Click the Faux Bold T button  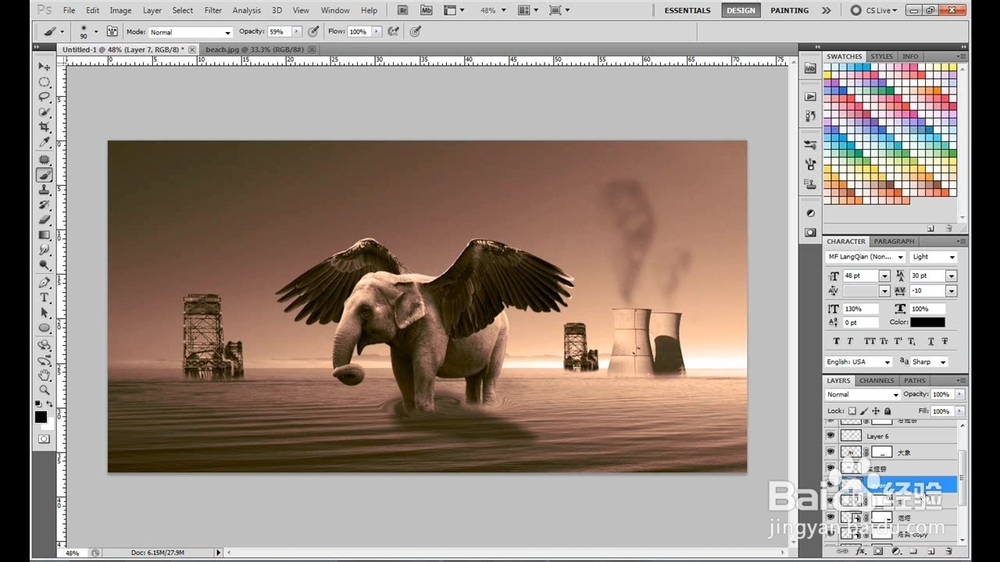836,341
